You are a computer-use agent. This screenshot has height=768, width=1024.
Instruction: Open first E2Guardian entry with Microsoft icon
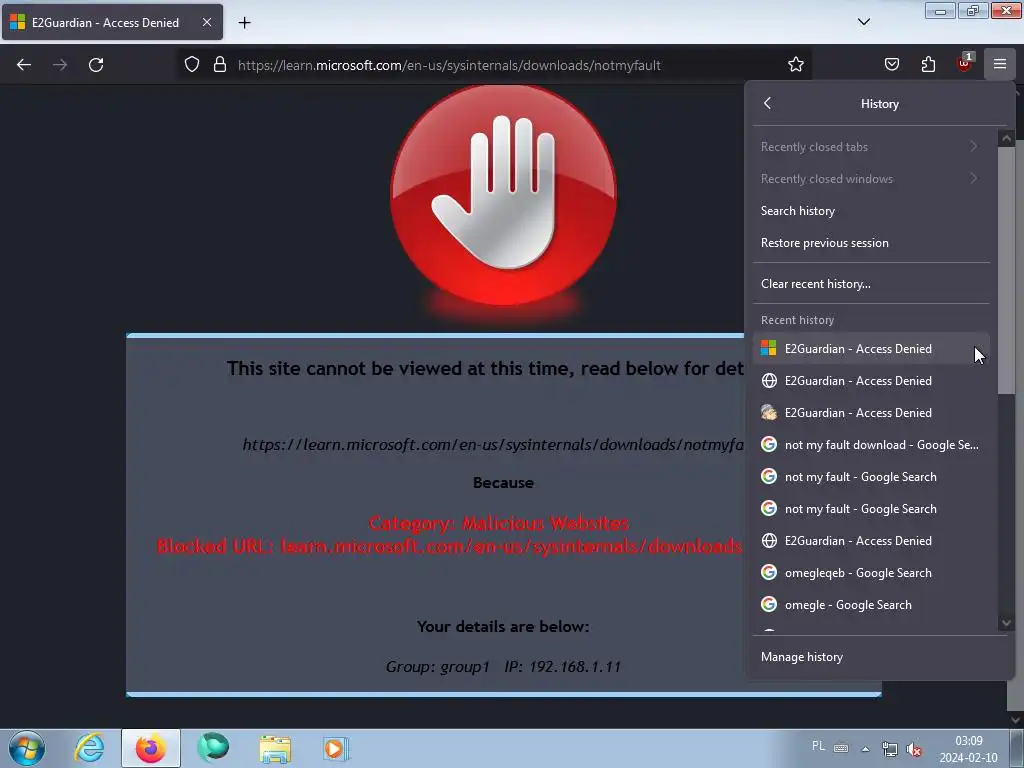coord(871,349)
